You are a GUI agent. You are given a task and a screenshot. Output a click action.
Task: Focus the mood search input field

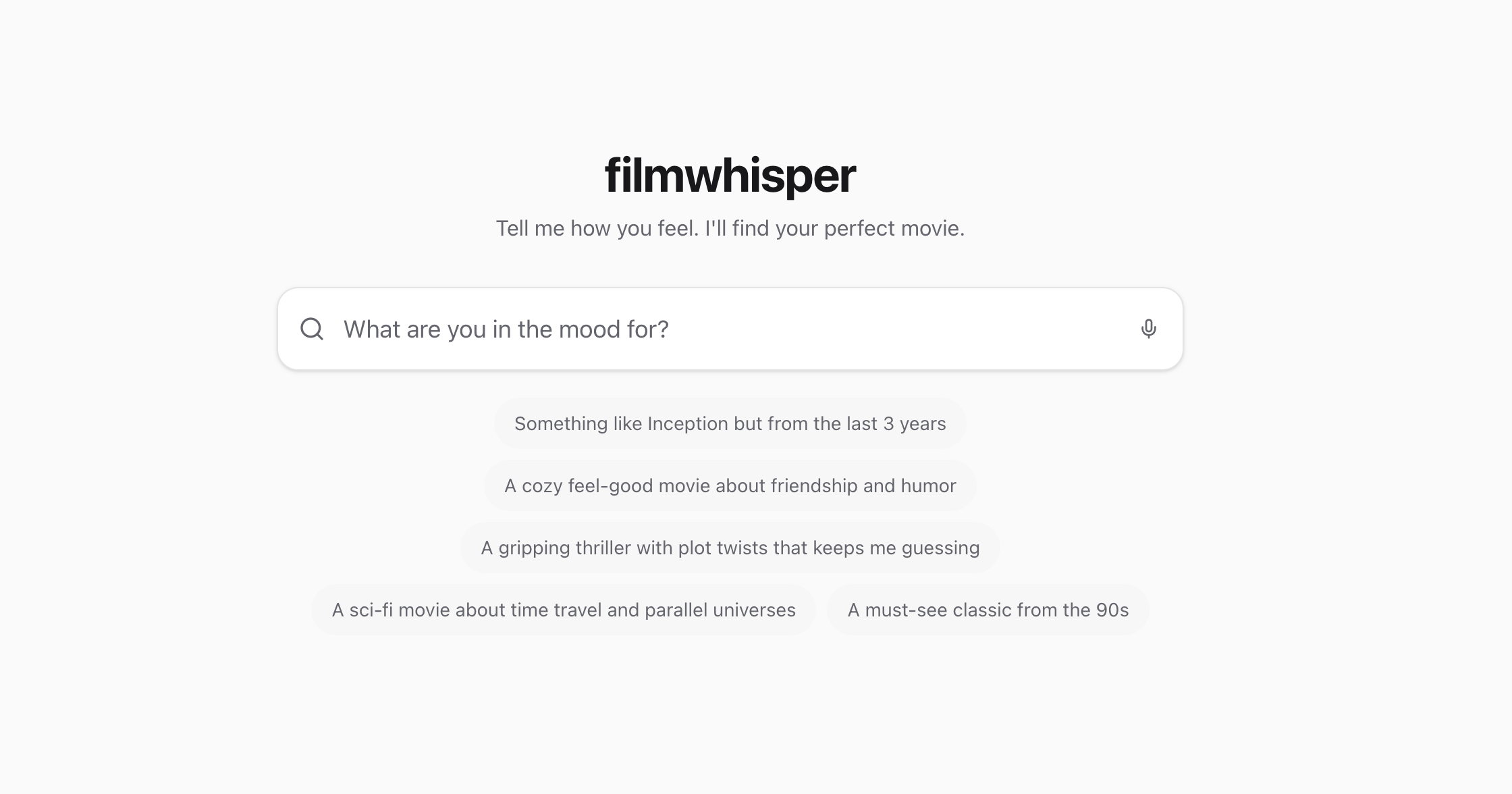coord(729,329)
